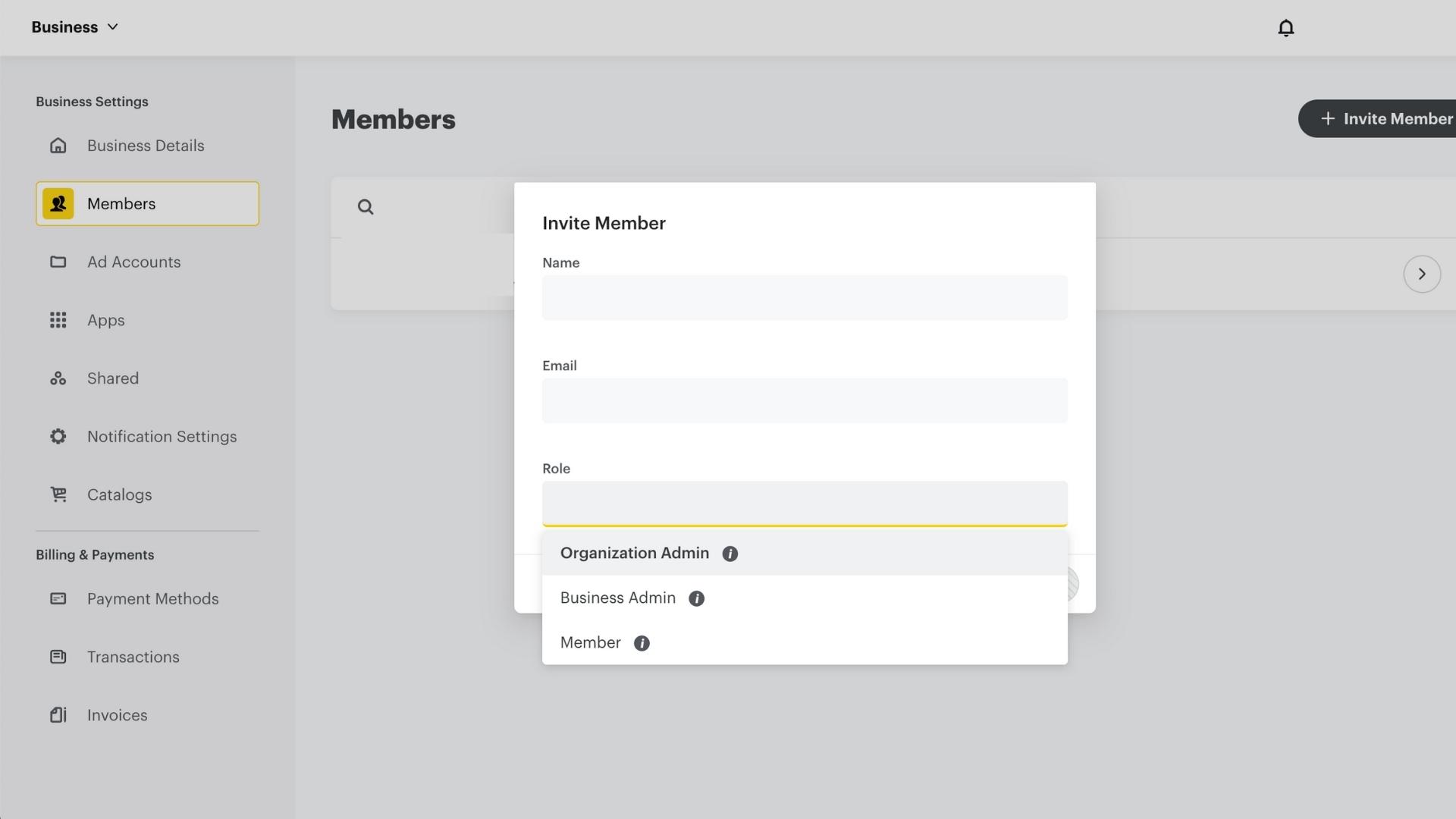Click the Billing & Payments section label
This screenshot has height=819, width=1456.
[95, 555]
